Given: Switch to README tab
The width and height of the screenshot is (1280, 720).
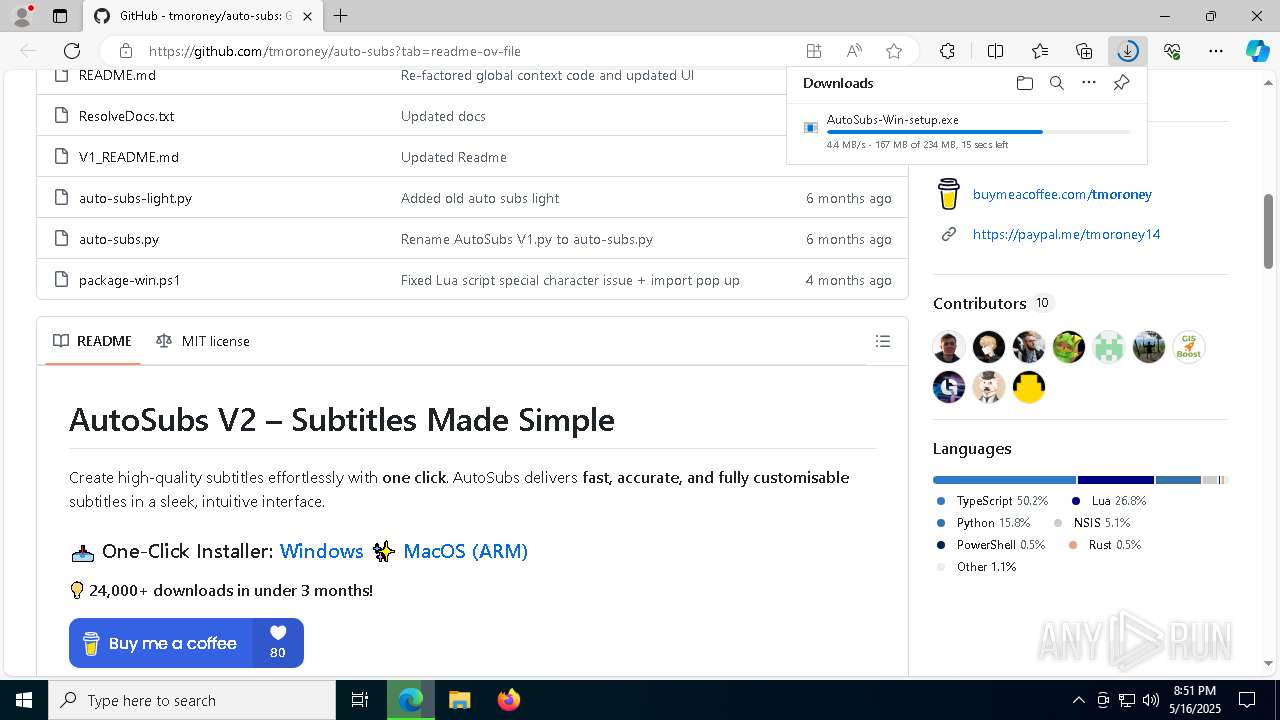Looking at the screenshot, I should (93, 341).
